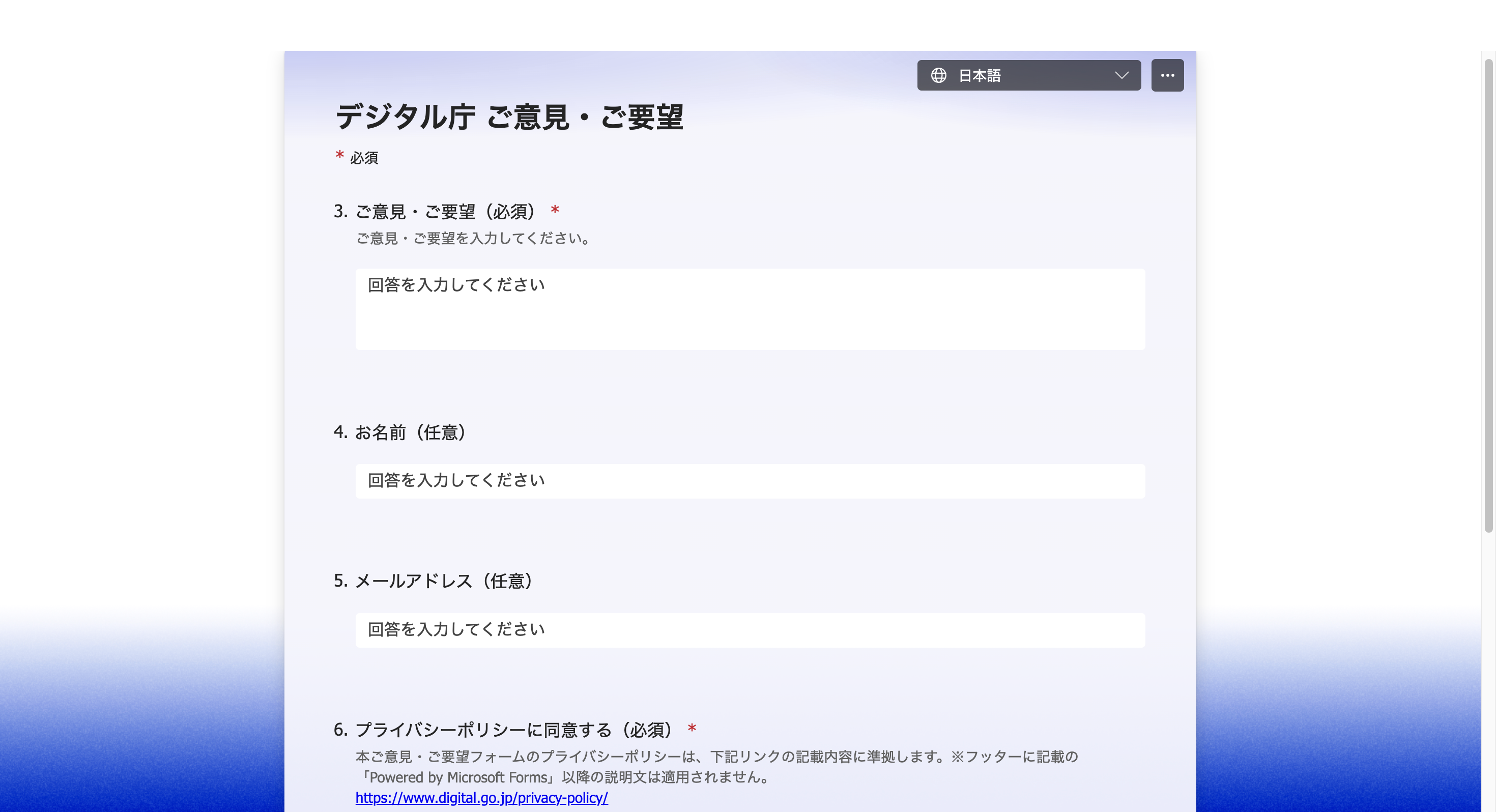1496x812 pixels.
Task: Click the お名前 answer input field
Action: pos(749,480)
